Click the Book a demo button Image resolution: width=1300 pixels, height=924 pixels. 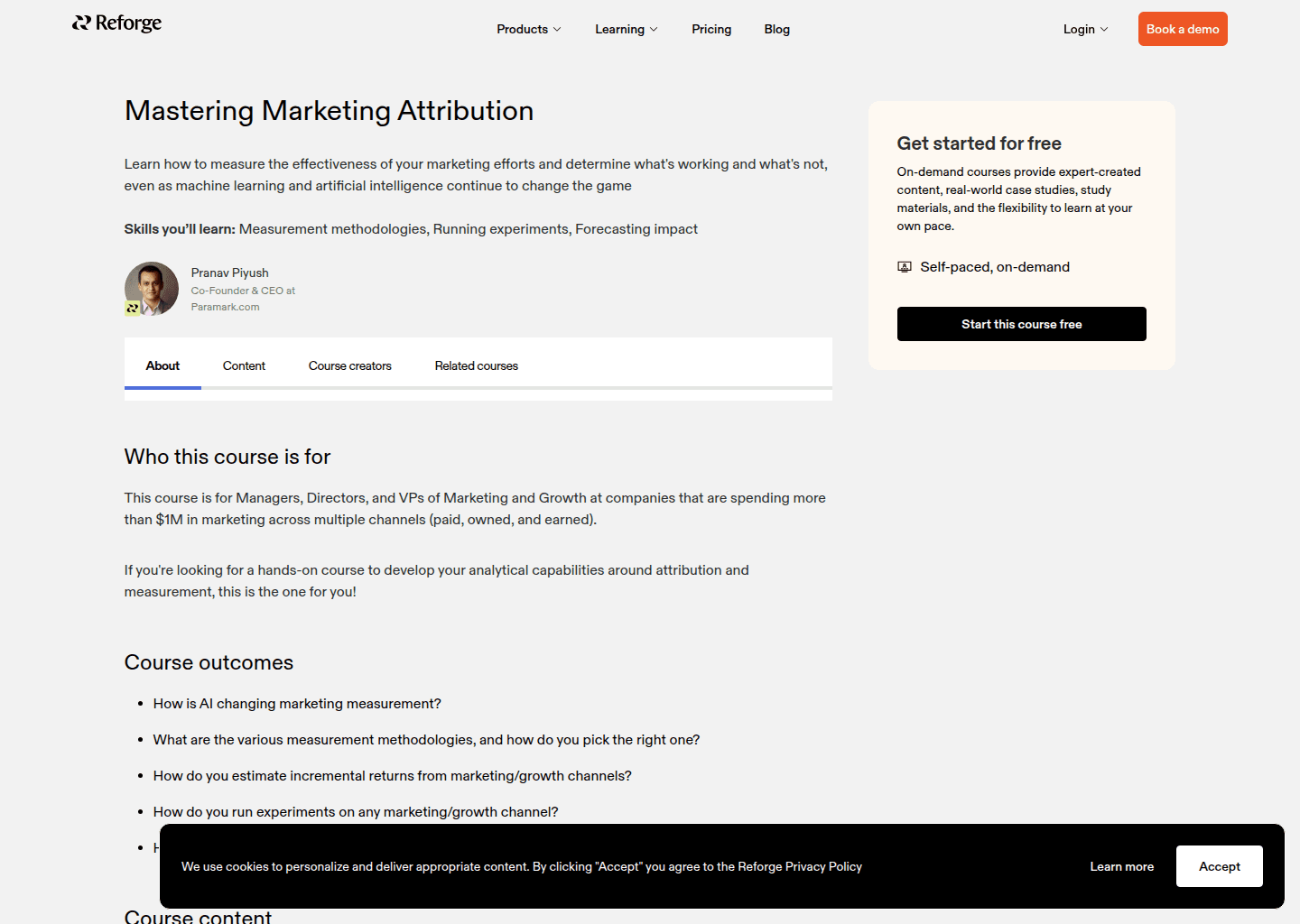pyautogui.click(x=1183, y=28)
